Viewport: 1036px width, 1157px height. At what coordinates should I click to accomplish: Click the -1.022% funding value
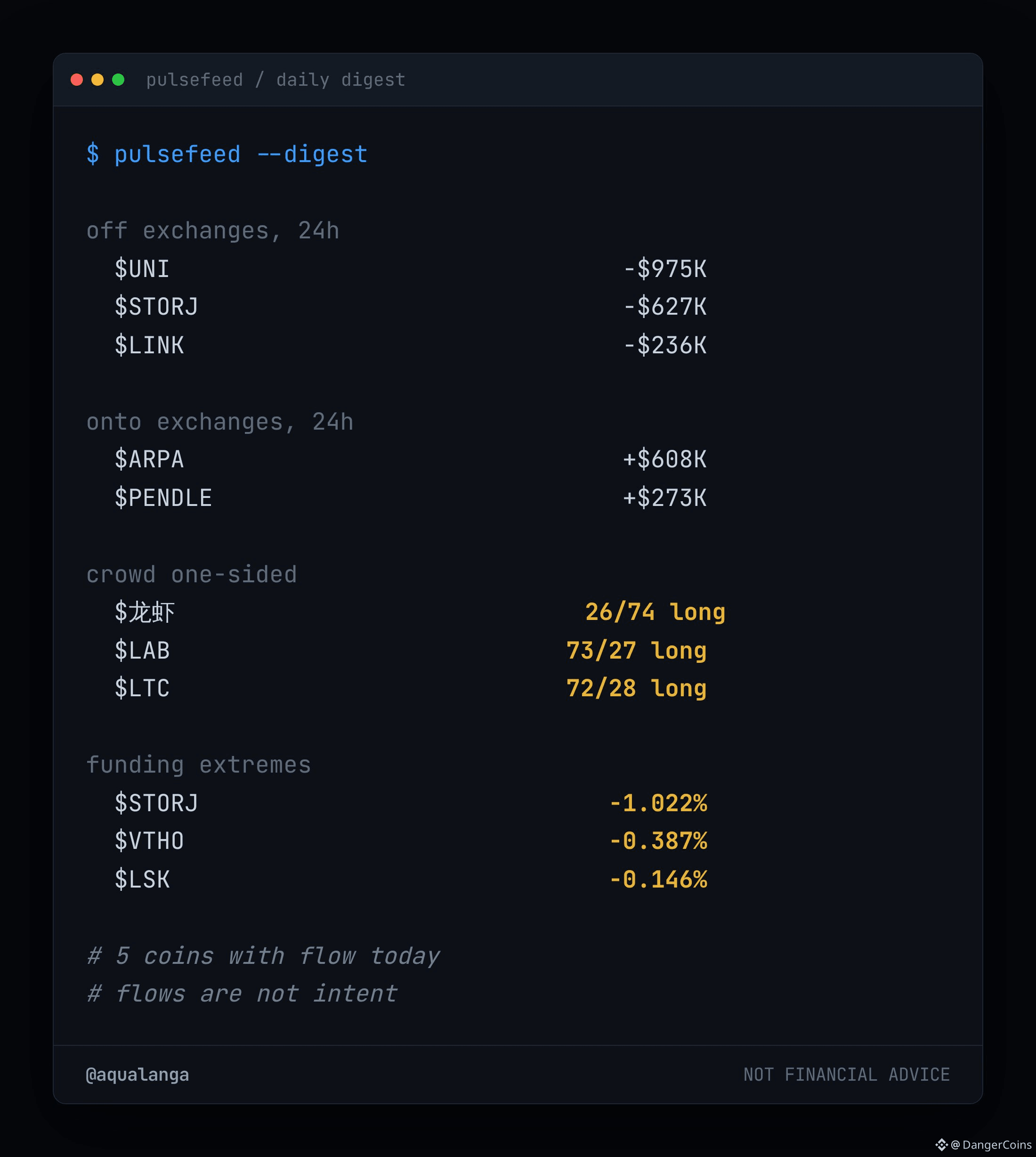658,803
